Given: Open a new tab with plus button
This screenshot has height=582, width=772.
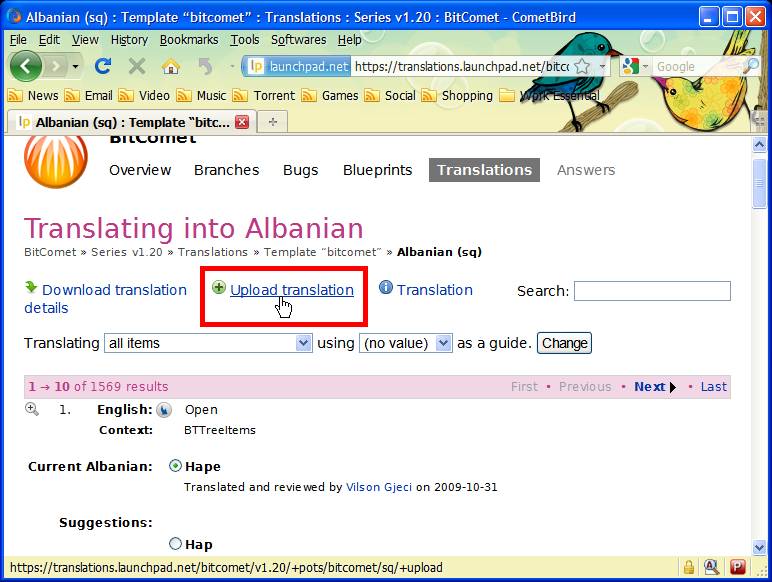Looking at the screenshot, I should [273, 122].
